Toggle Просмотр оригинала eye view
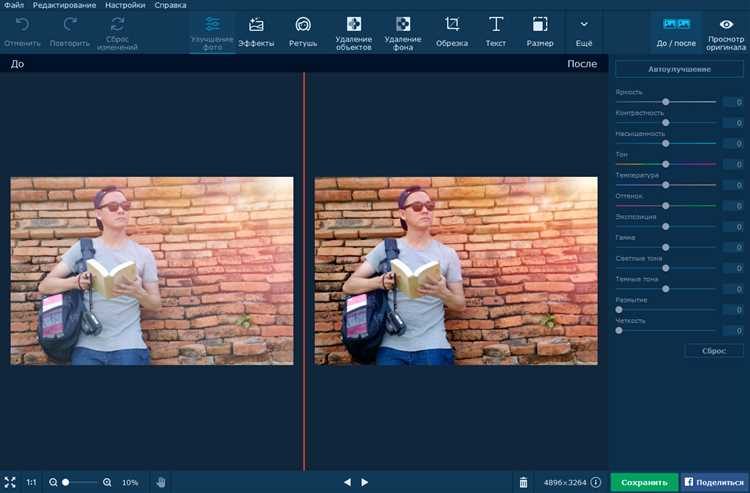The image size is (750, 493). 726,31
